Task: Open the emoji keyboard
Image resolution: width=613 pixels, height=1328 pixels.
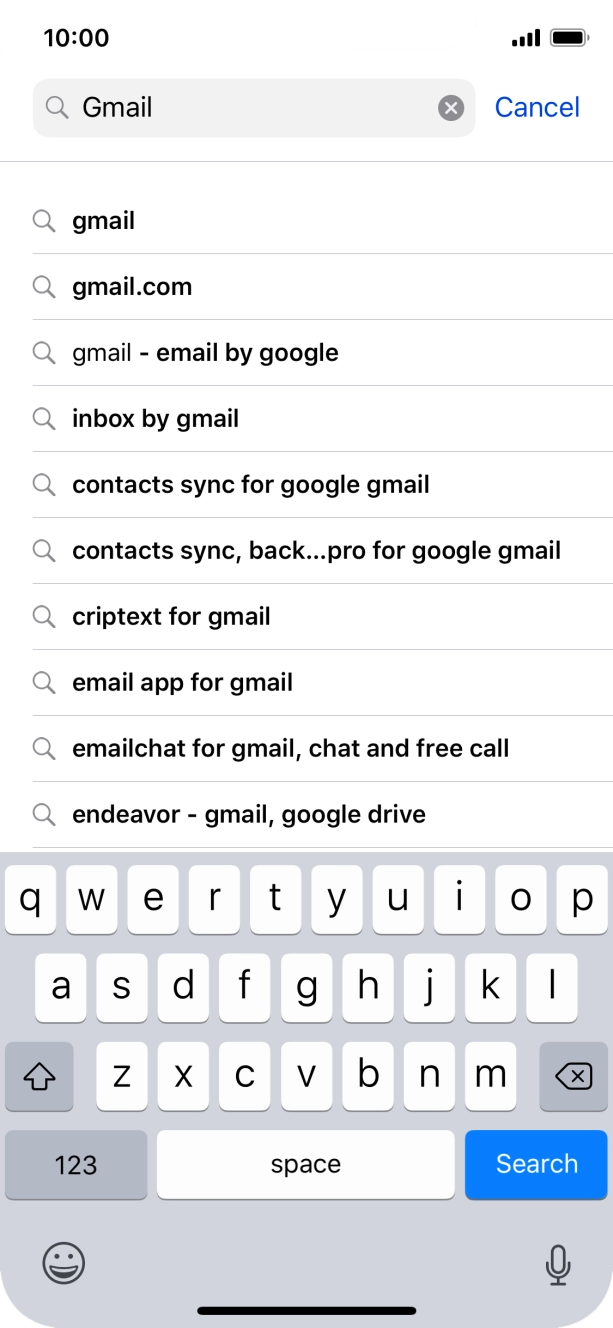Action: click(x=62, y=1264)
